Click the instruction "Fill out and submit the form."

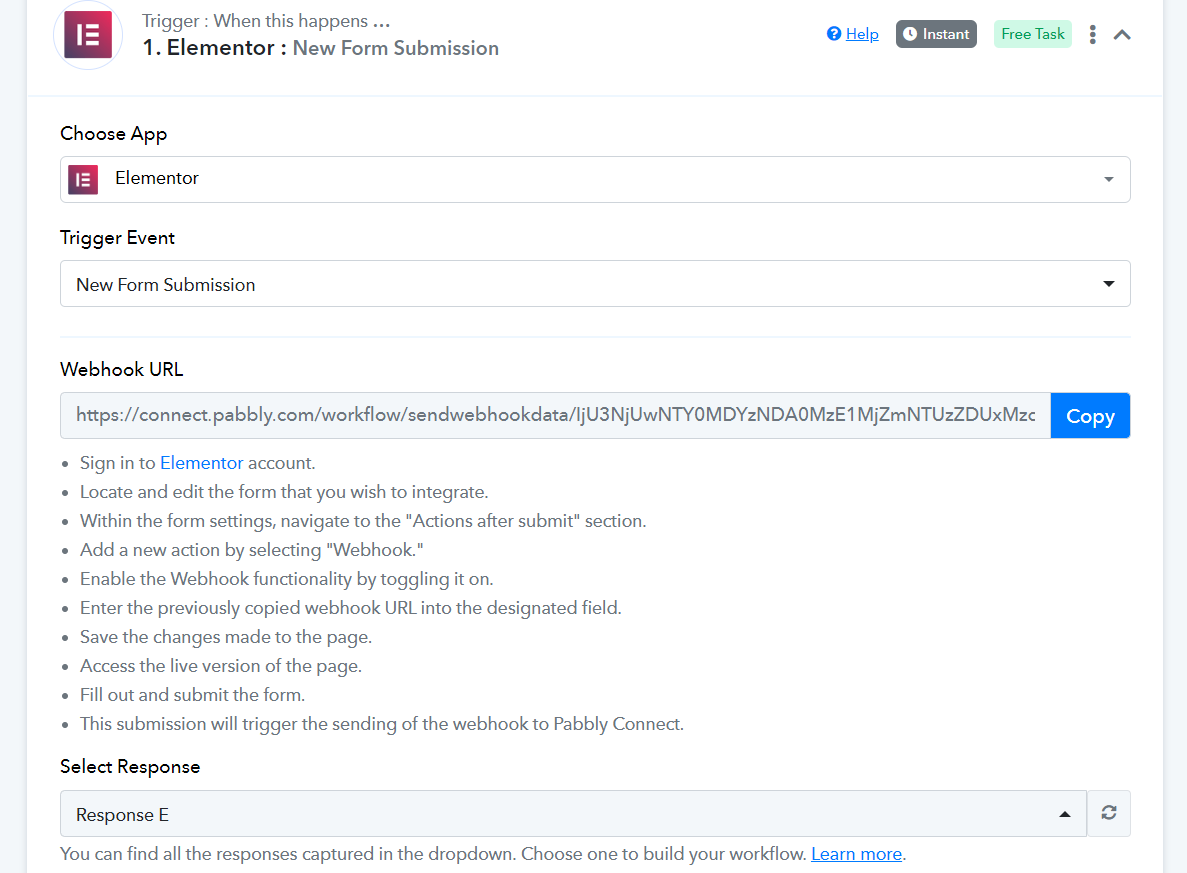[x=192, y=695]
